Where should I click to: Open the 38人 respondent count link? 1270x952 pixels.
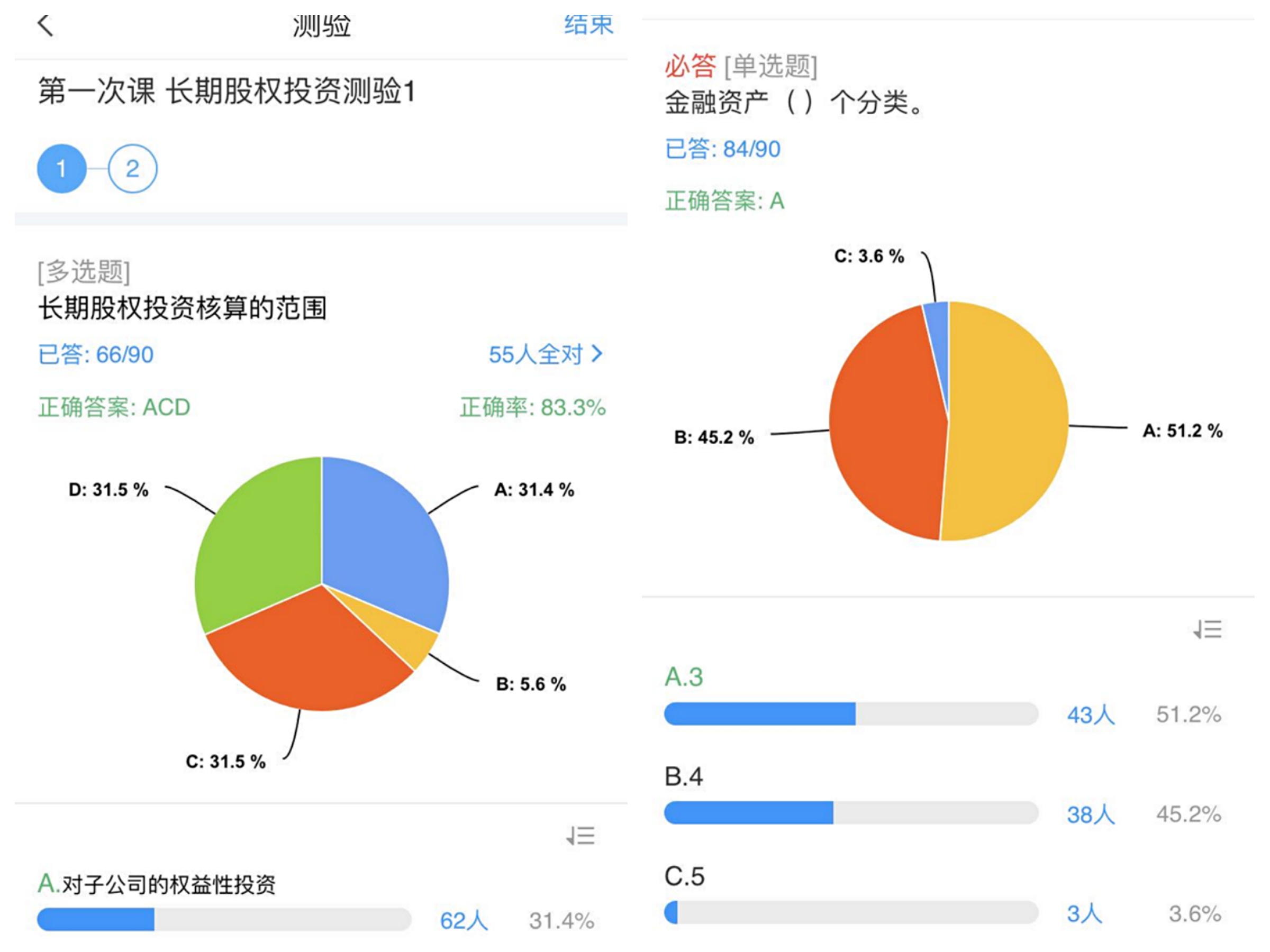click(1090, 814)
